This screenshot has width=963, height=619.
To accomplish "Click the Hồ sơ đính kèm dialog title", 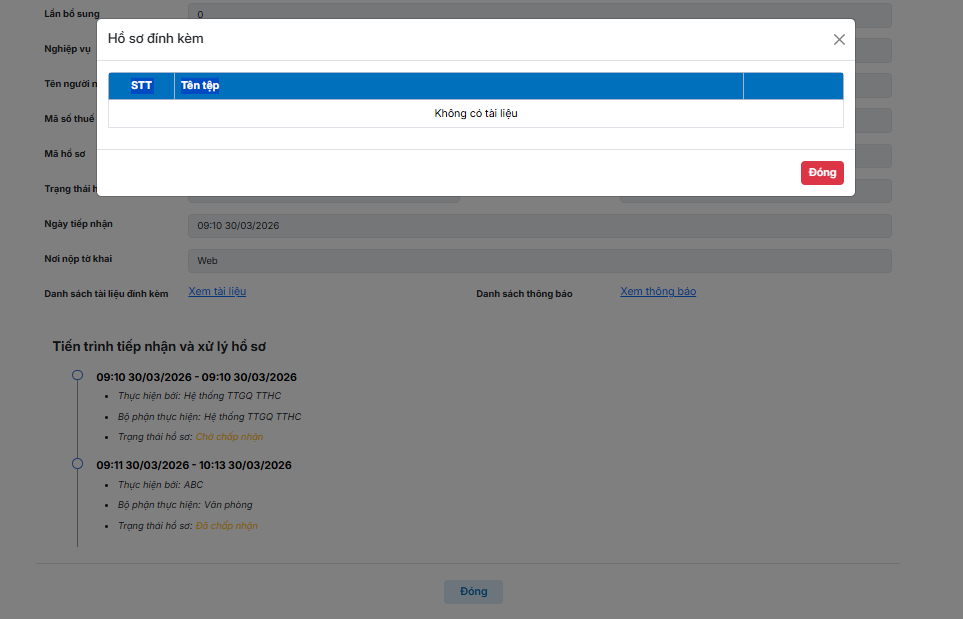I will pos(155,38).
